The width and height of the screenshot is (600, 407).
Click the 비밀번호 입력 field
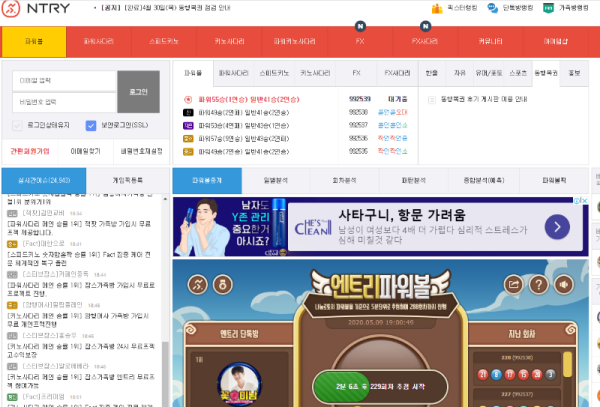tap(64, 102)
